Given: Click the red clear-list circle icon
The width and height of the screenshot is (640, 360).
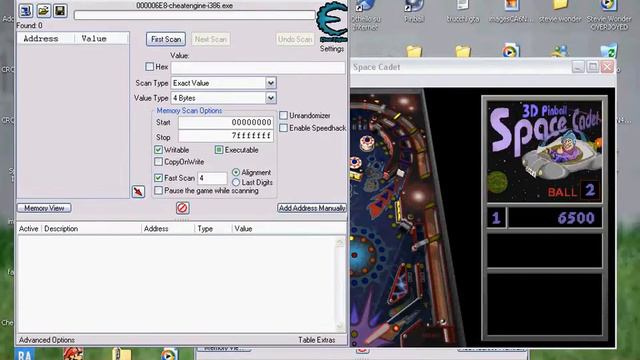Looking at the screenshot, I should (182, 208).
